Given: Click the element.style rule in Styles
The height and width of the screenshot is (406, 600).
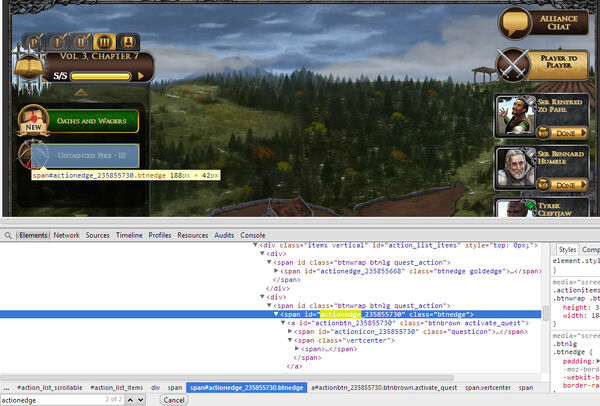Looking at the screenshot, I should pyautogui.click(x=576, y=261).
